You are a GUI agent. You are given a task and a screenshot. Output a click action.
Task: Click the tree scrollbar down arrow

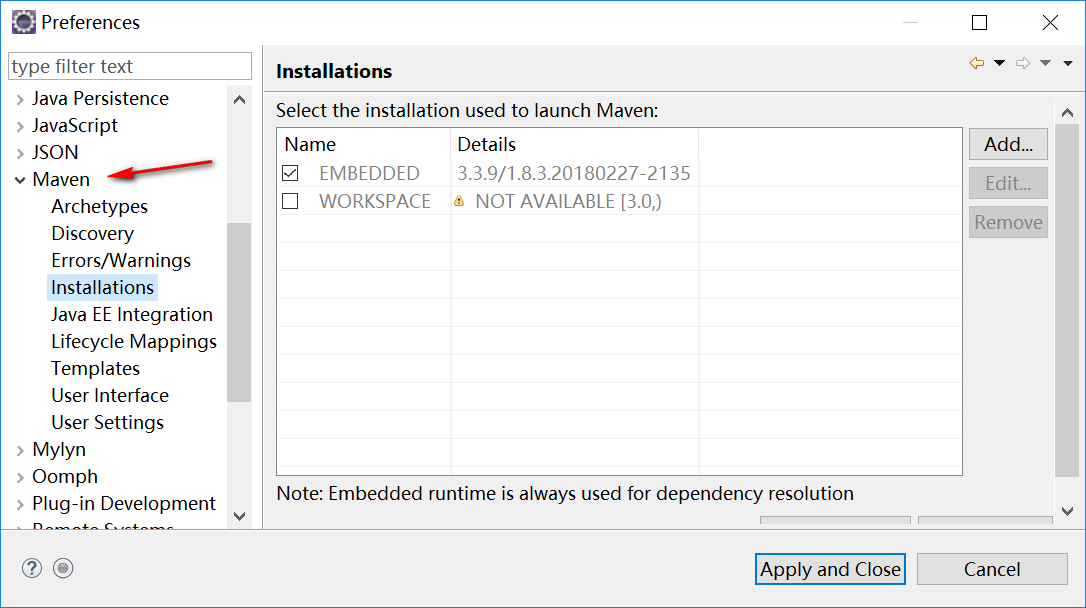(x=240, y=516)
